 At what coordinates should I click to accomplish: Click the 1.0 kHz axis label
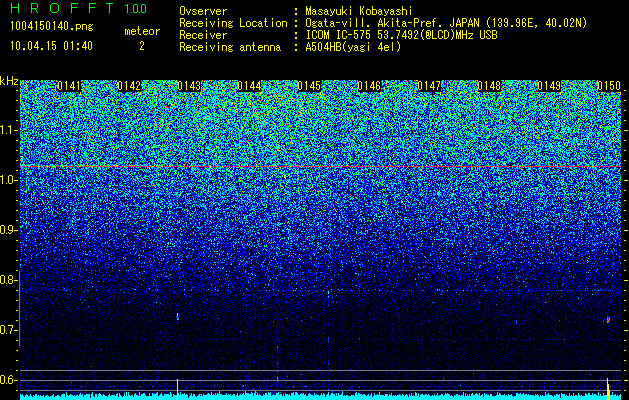(x=8, y=180)
